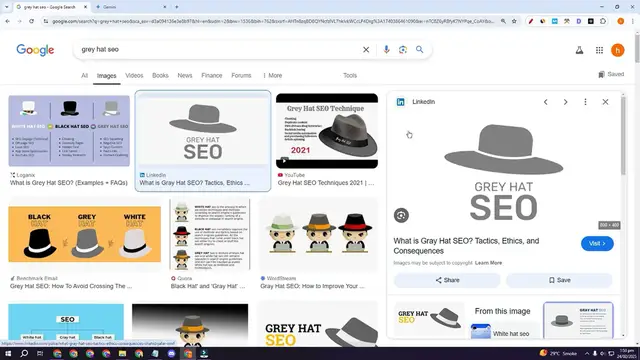Open LinkedIn result title What is Gray Hat SEO
640x360 pixels.
(x=194, y=183)
